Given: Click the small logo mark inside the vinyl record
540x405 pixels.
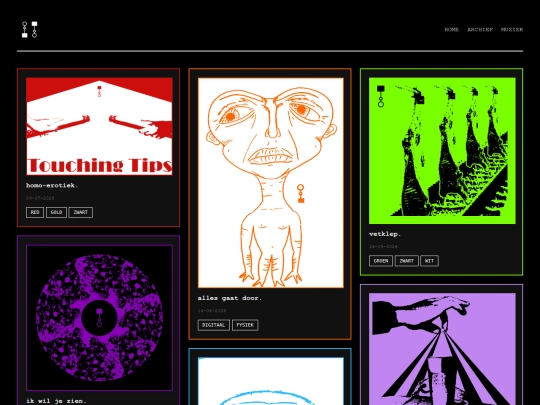Looking at the screenshot, I should (x=99, y=318).
